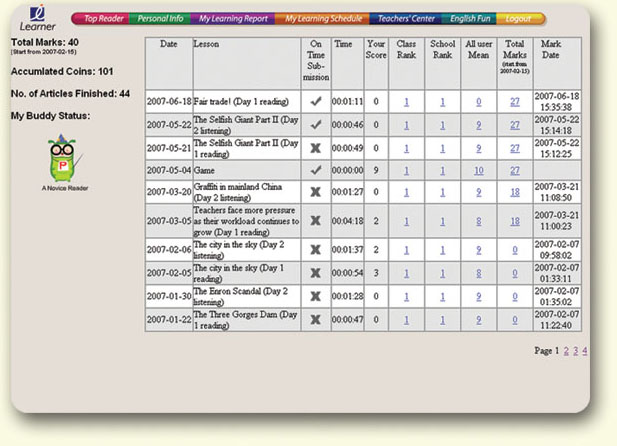The image size is (617, 446).
Task: Open My Learning Report tab
Action: [231, 19]
